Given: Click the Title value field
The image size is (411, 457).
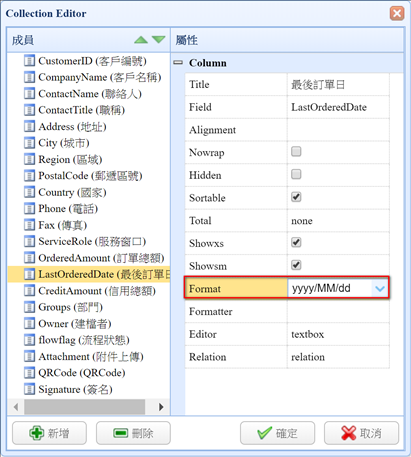Looking at the screenshot, I should pyautogui.click(x=338, y=84).
